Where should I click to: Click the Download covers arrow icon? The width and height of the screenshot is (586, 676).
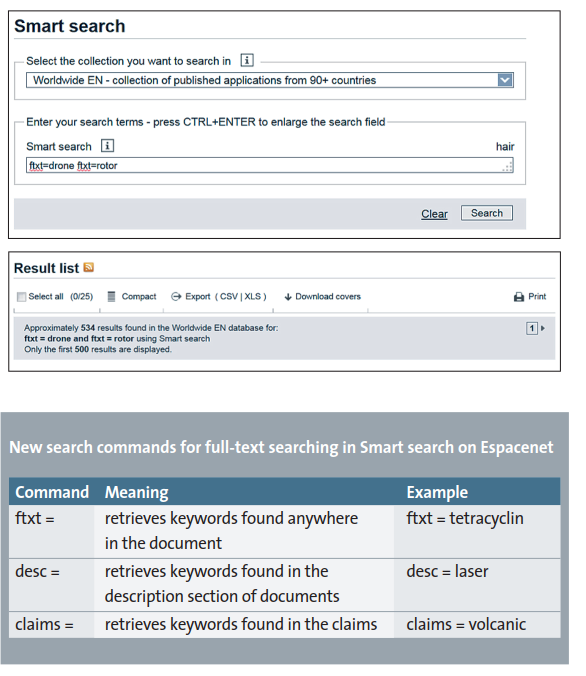pos(288,297)
